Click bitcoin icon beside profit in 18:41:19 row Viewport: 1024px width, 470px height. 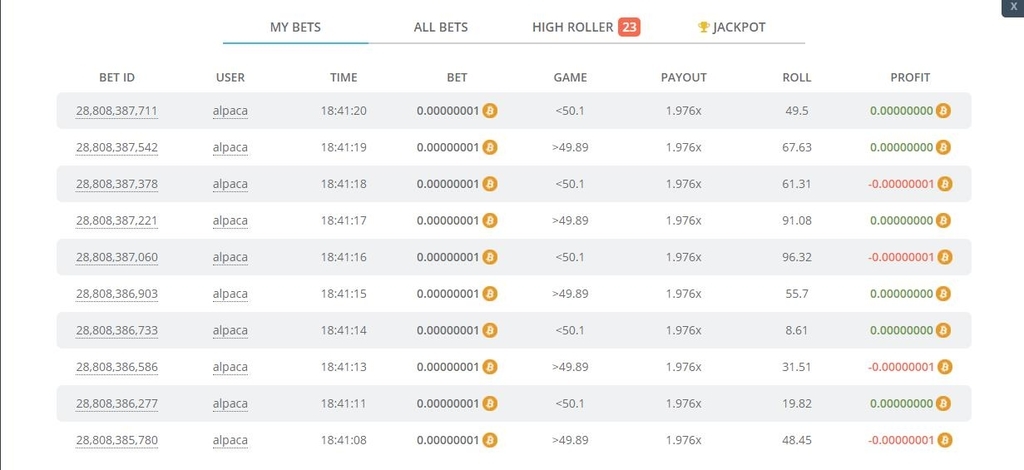click(943, 147)
